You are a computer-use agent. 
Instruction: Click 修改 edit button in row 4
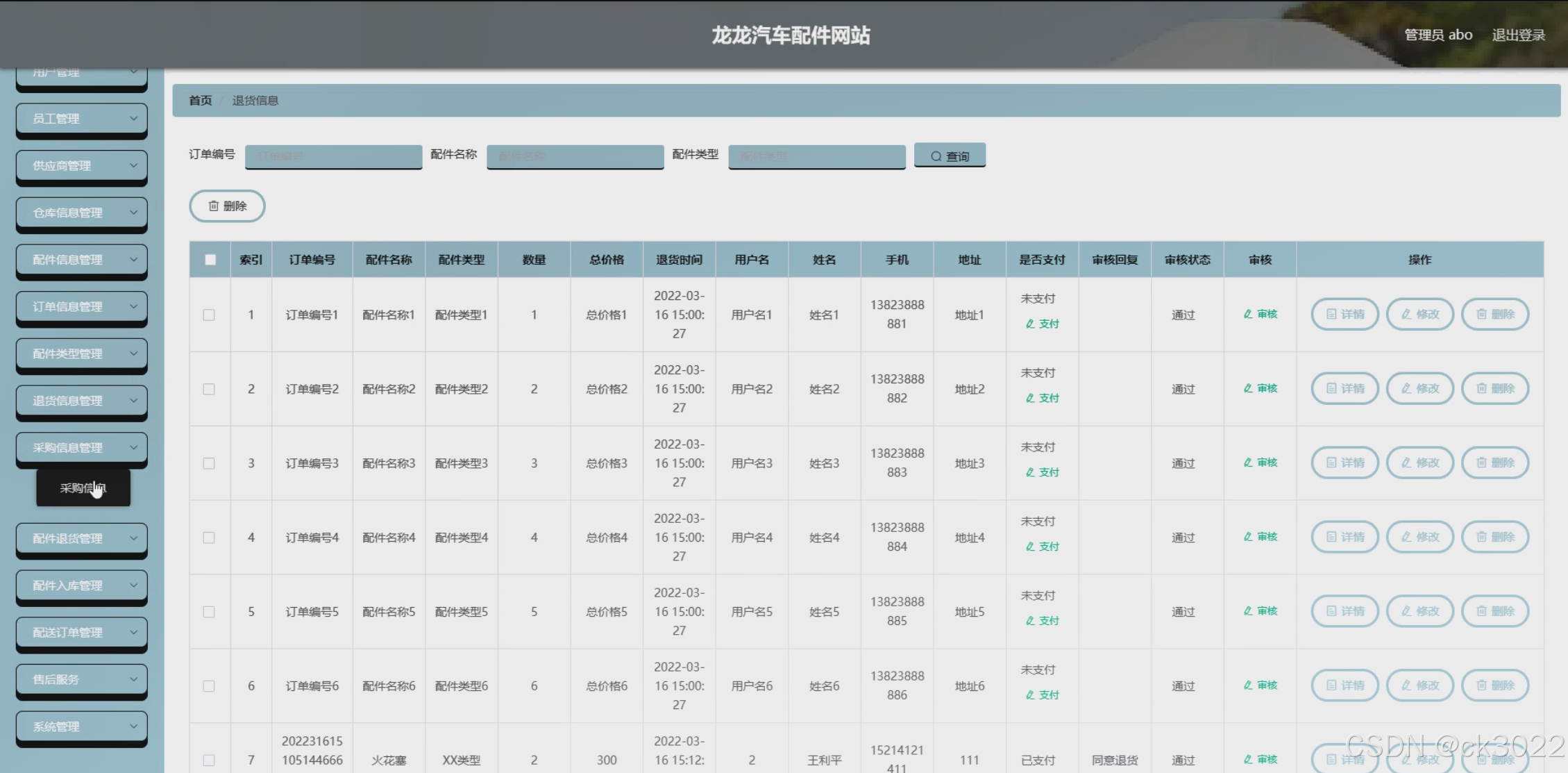[x=1419, y=537]
